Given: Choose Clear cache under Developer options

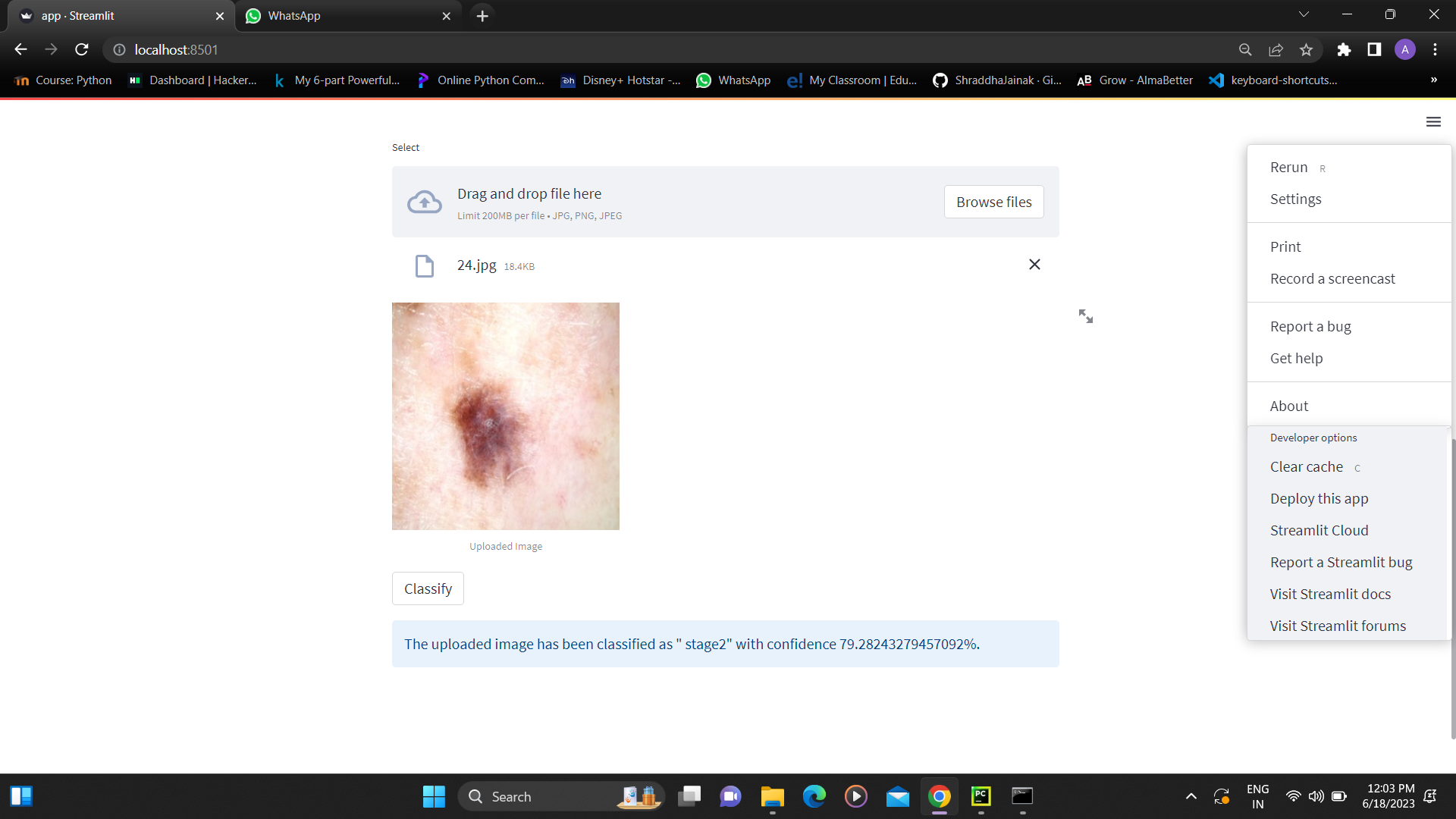Looking at the screenshot, I should click(1306, 466).
